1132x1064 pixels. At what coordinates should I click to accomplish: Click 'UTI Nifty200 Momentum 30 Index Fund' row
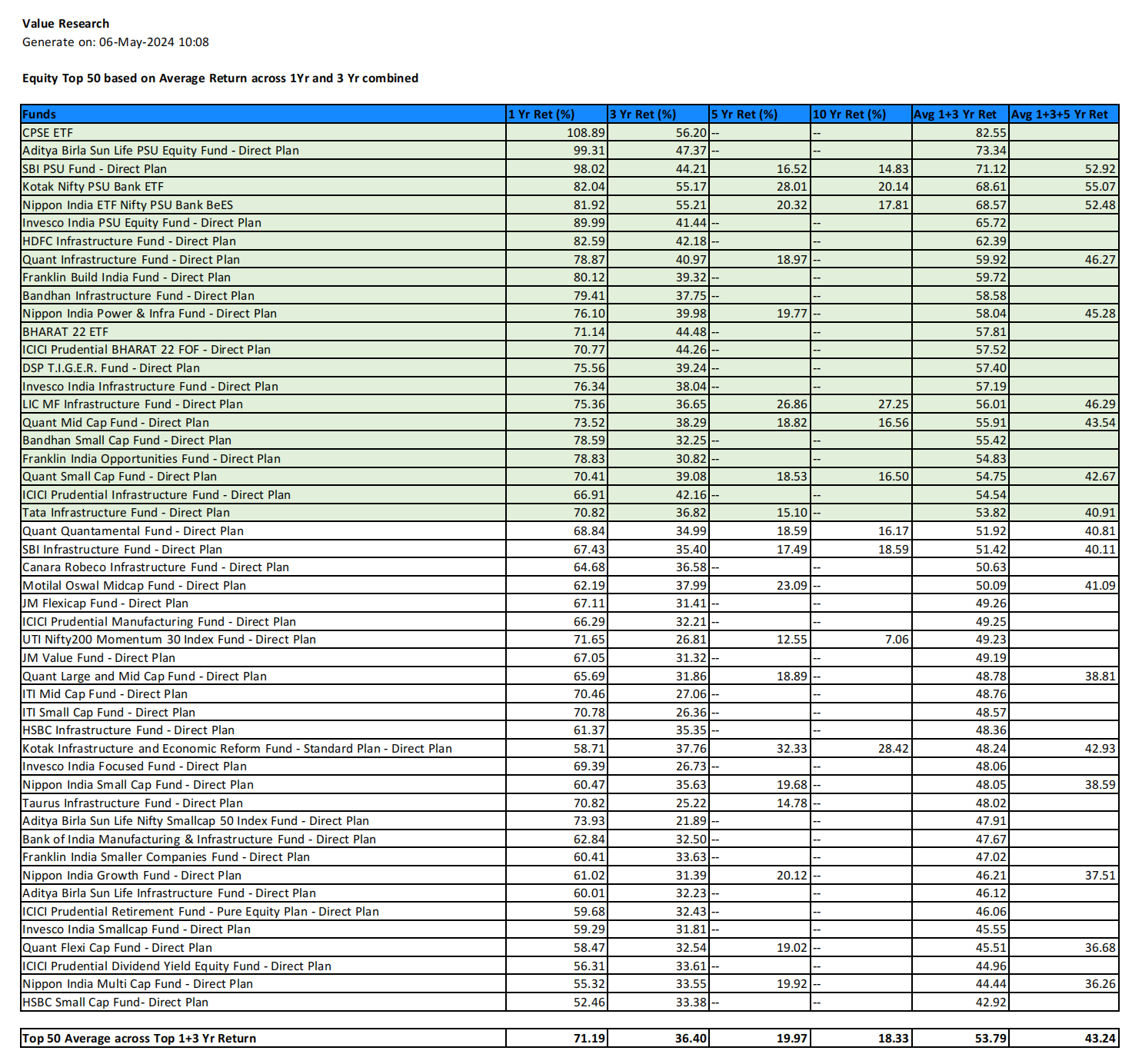tap(570, 640)
